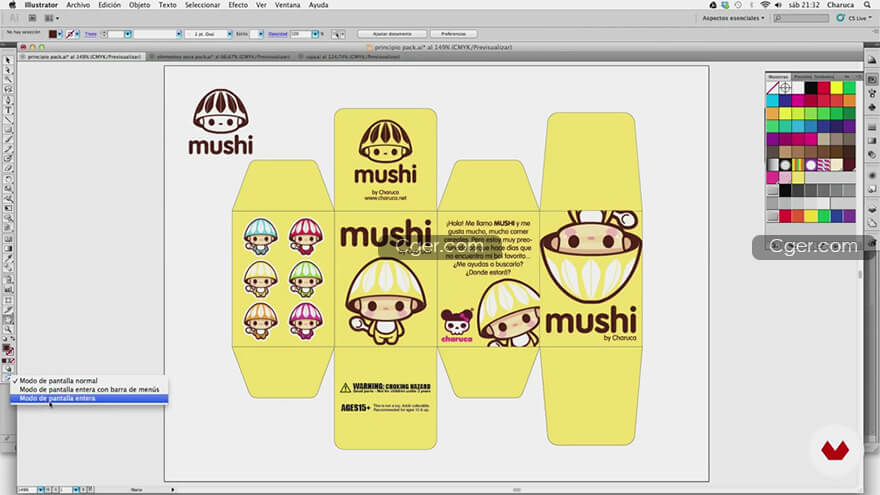Select the Free Transform tool
Image resolution: width=880 pixels, height=495 pixels.
pos(8,209)
